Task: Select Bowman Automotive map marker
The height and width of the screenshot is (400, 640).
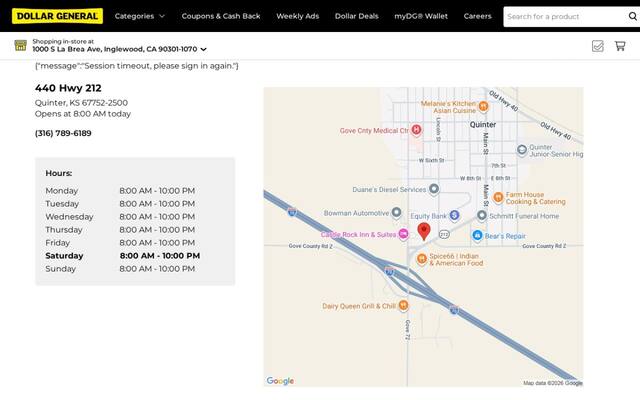Action: coord(396,213)
